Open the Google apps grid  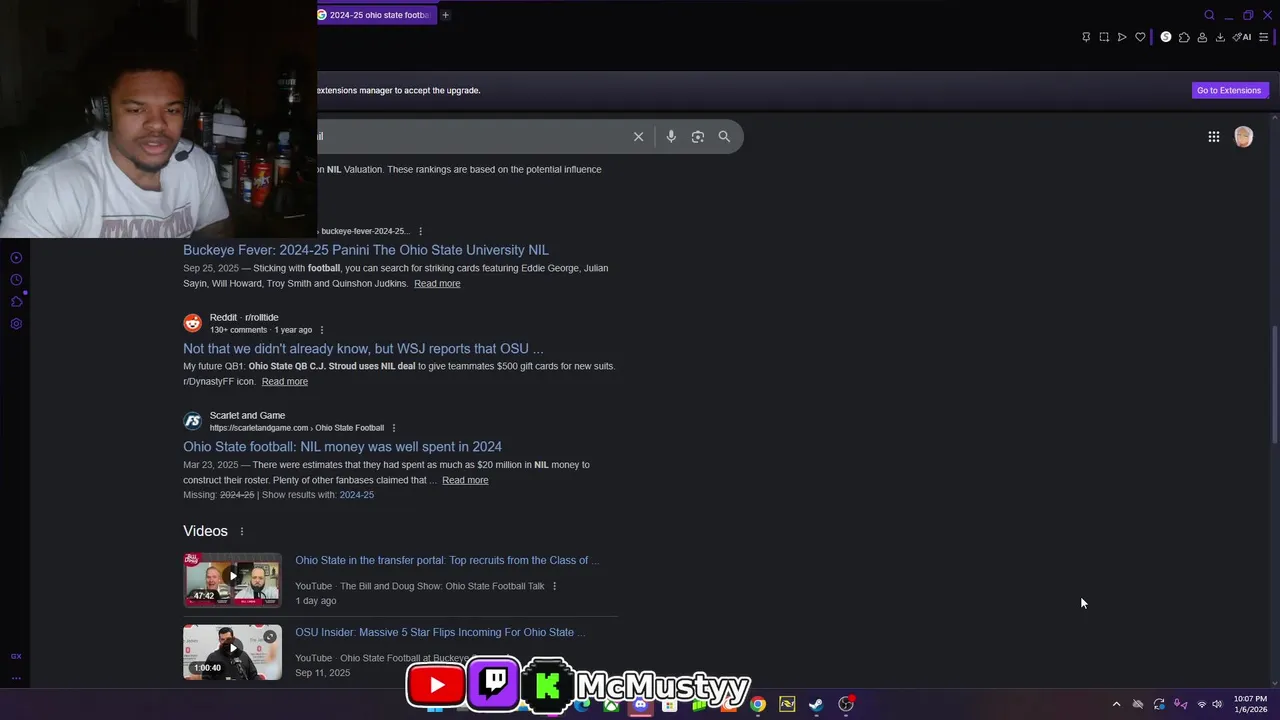click(1214, 137)
